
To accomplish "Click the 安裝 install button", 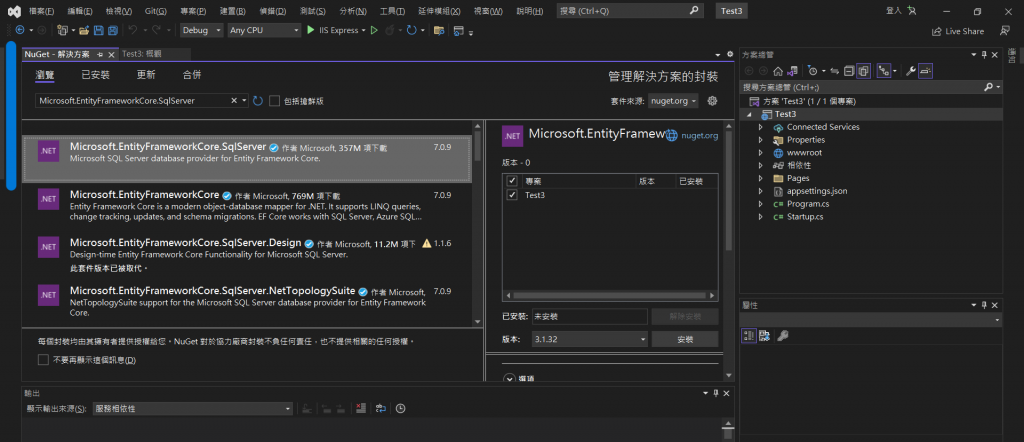I will [x=685, y=339].
